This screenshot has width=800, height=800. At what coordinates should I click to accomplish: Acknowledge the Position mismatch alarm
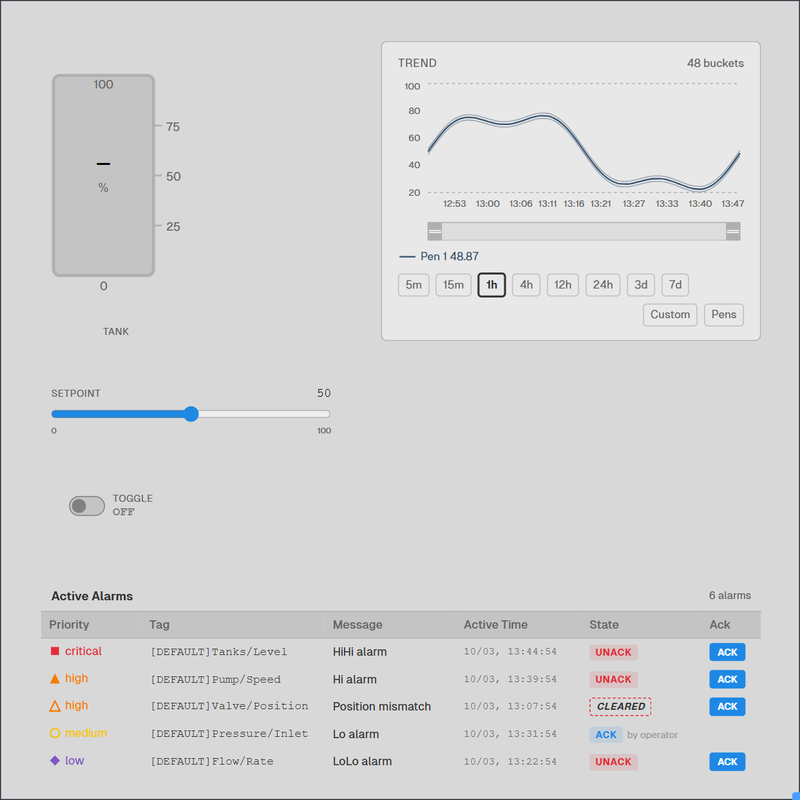[727, 707]
